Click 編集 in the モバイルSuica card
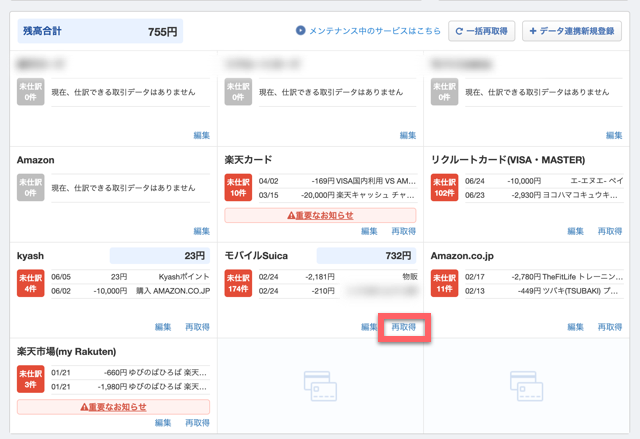 click(x=369, y=327)
